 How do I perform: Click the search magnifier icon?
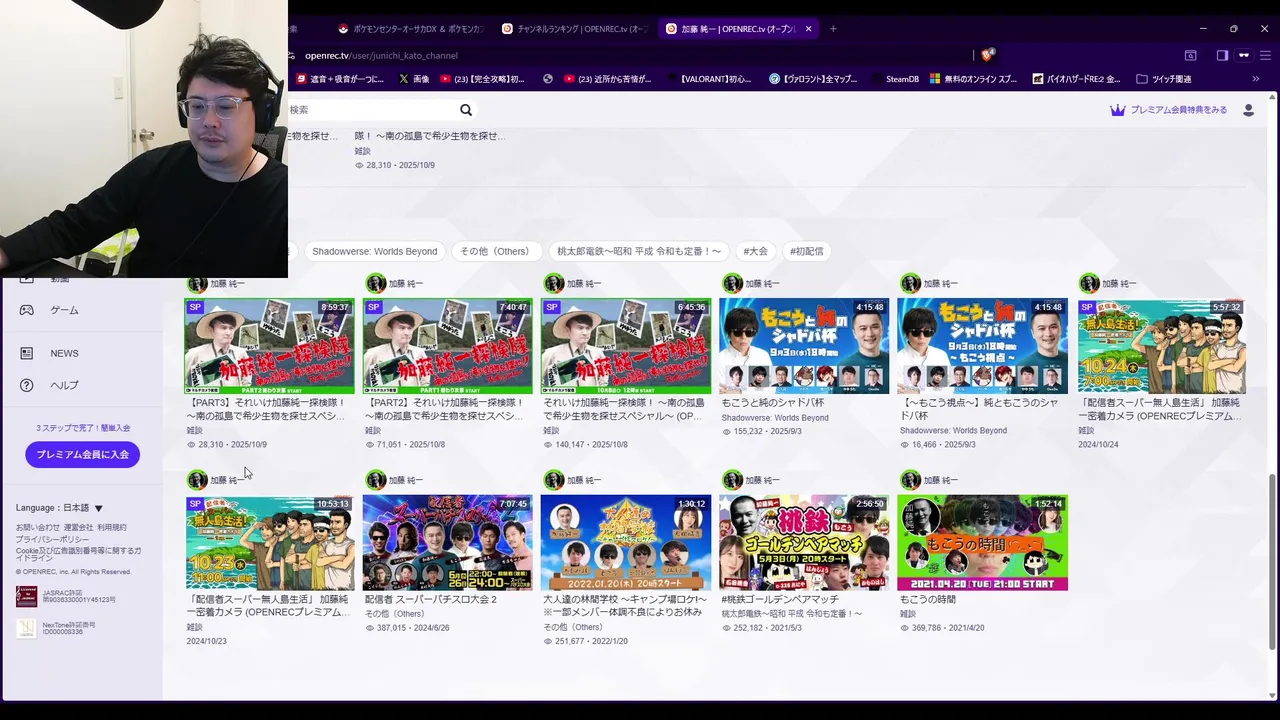tap(466, 110)
